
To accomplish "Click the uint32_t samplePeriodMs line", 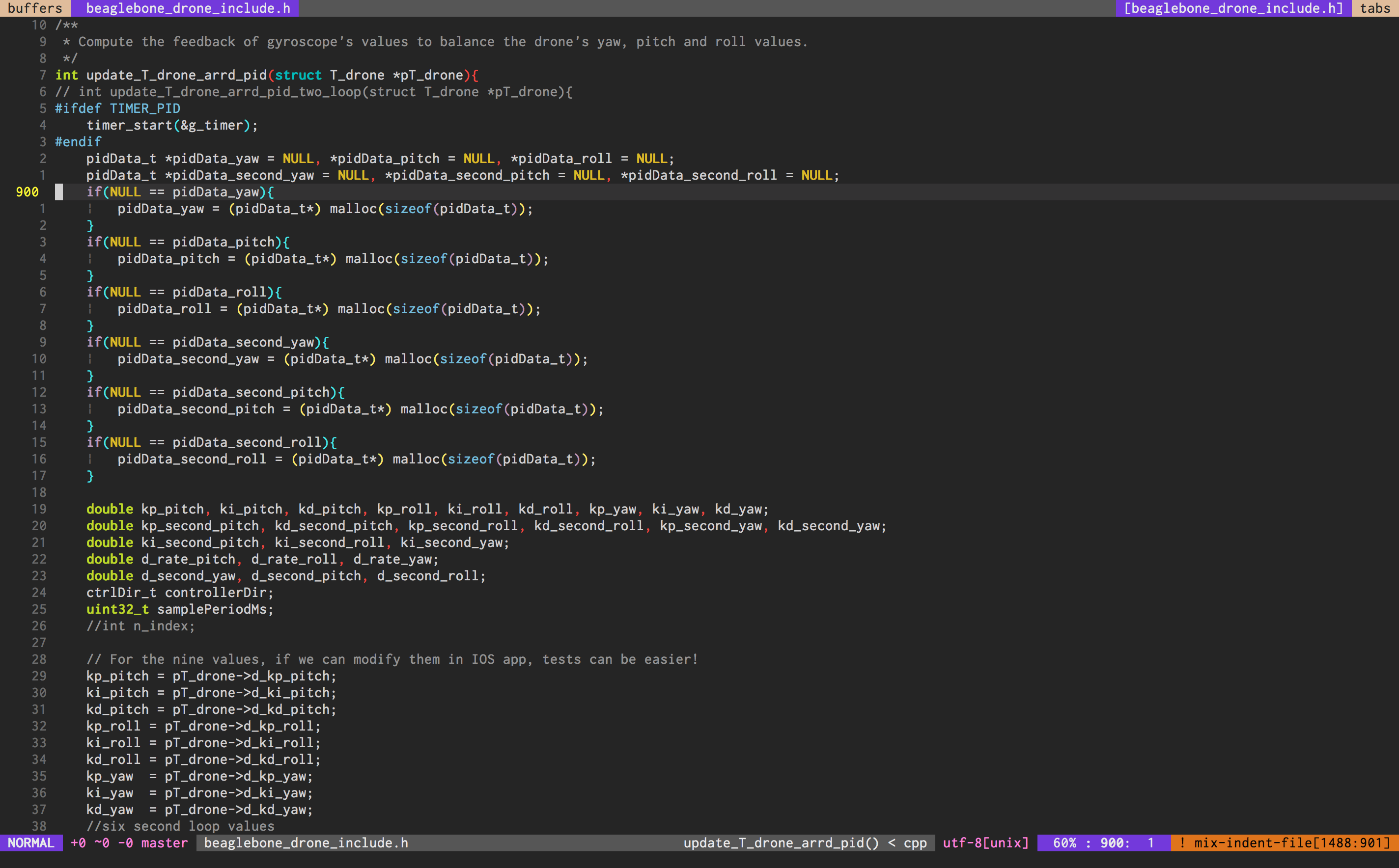I will pyautogui.click(x=179, y=609).
